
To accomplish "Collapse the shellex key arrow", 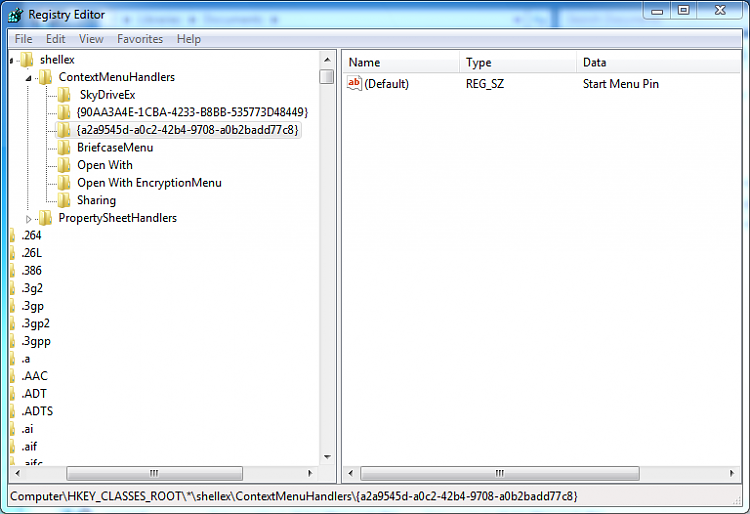I will pyautogui.click(x=11, y=60).
